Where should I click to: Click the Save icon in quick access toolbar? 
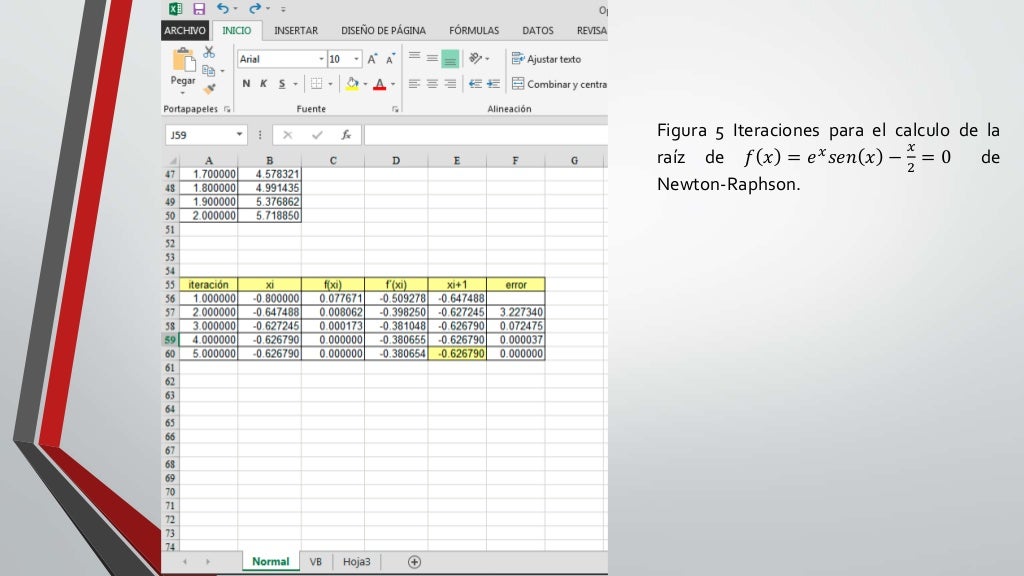click(199, 9)
